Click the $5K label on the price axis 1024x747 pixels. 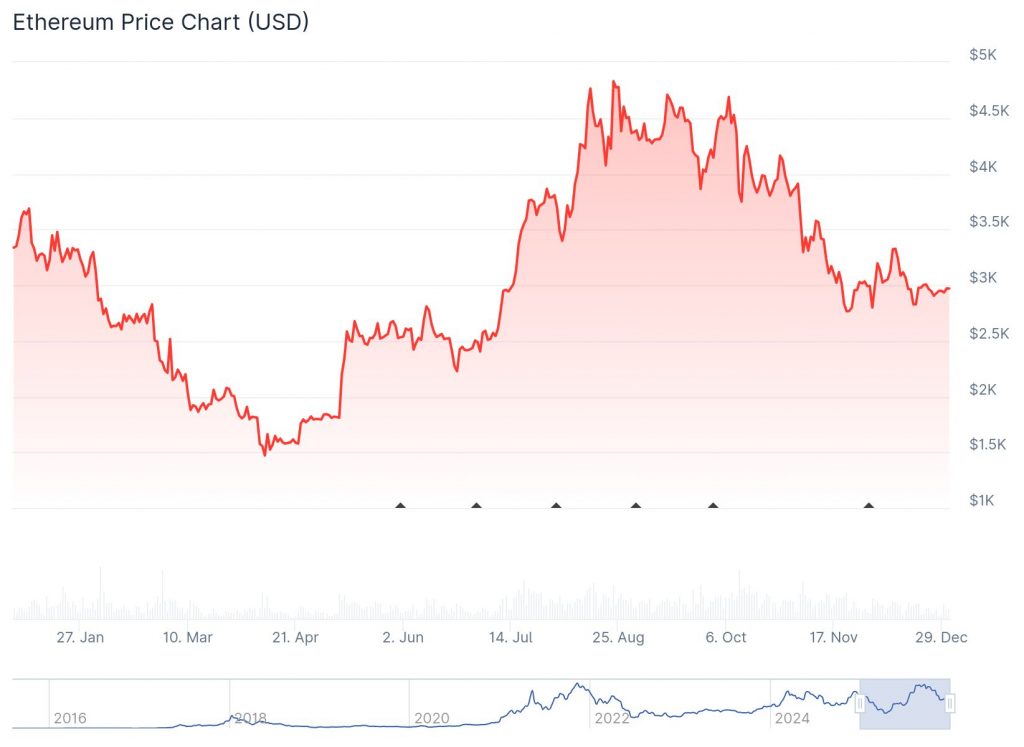pos(983,55)
